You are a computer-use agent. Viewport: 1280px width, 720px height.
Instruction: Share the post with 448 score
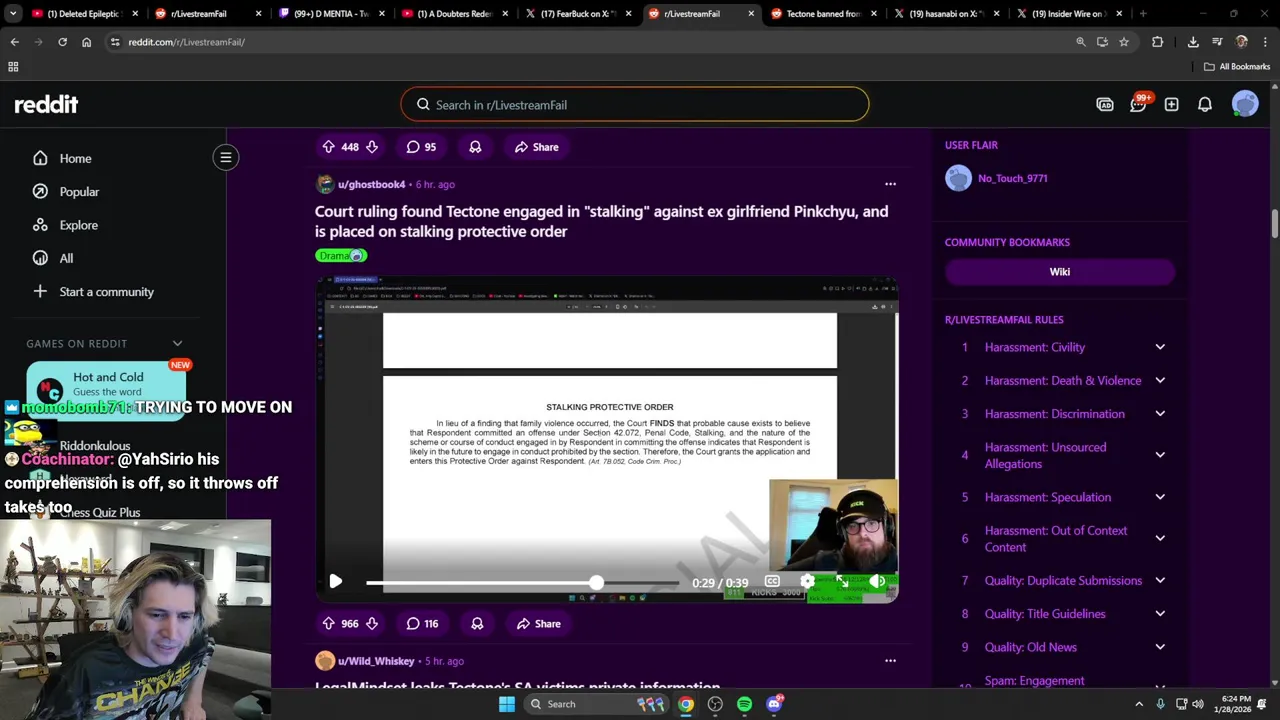coord(536,147)
